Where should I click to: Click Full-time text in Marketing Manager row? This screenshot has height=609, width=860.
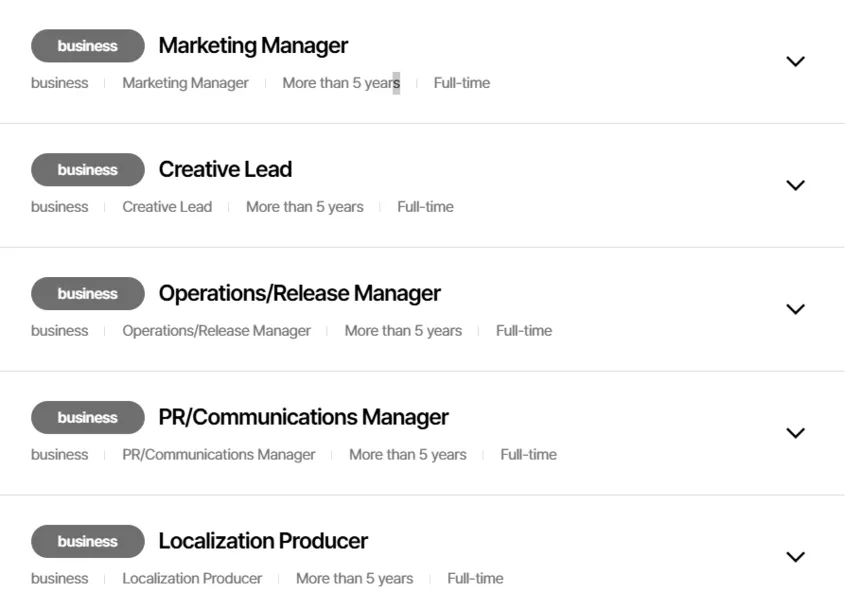[x=461, y=83]
